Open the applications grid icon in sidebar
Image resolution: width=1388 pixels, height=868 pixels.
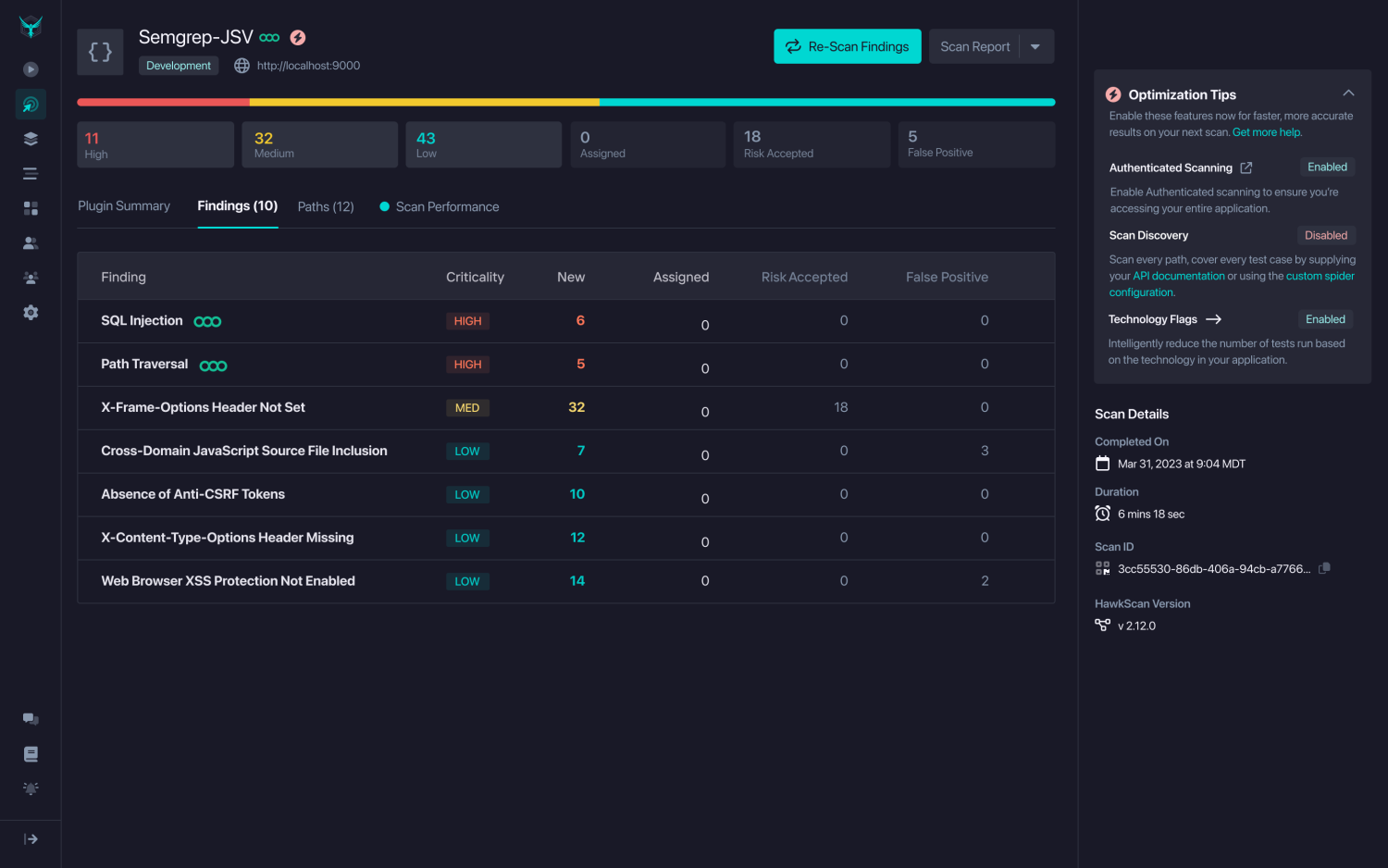(31, 207)
